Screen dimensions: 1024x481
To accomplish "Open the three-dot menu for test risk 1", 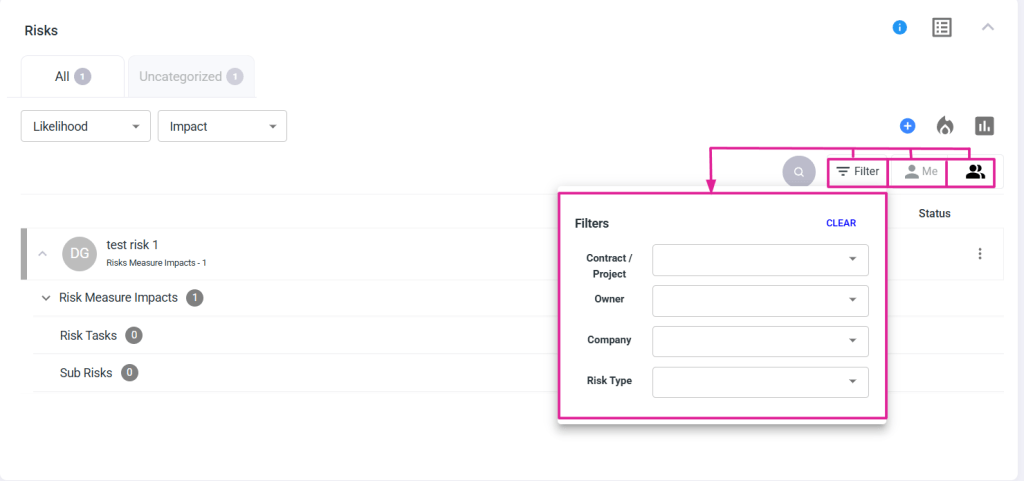I will (x=980, y=254).
